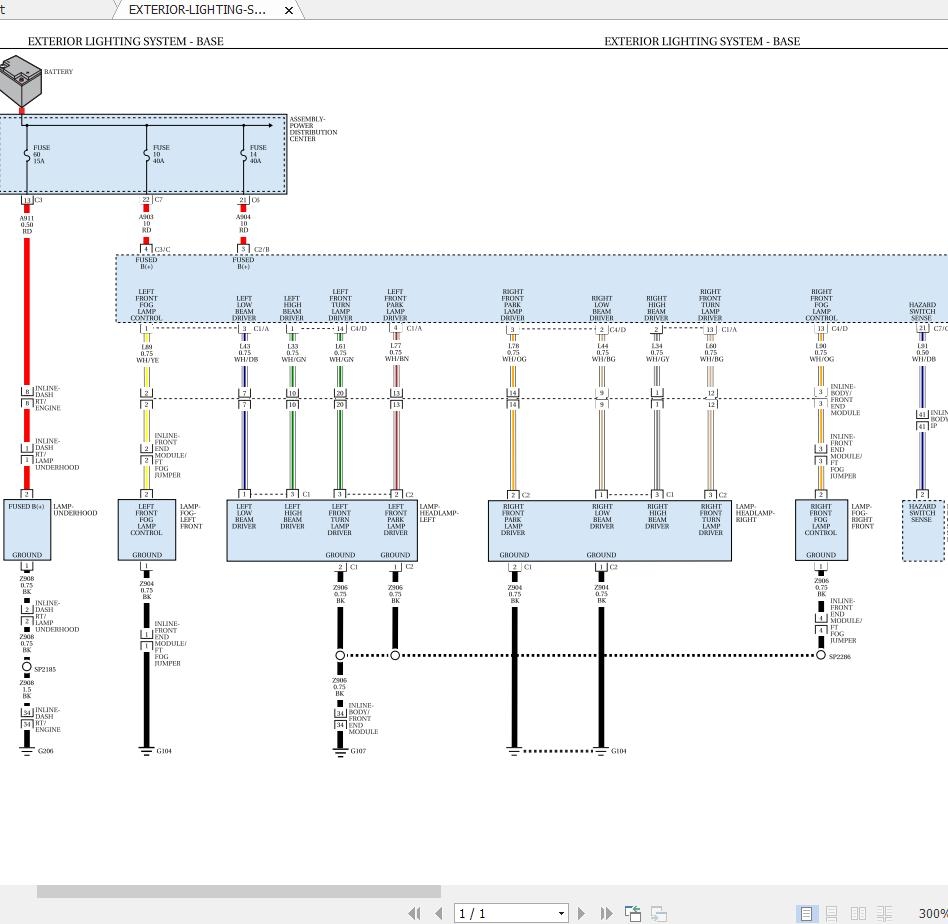Select the continuous scroll view icon

pos(831,913)
